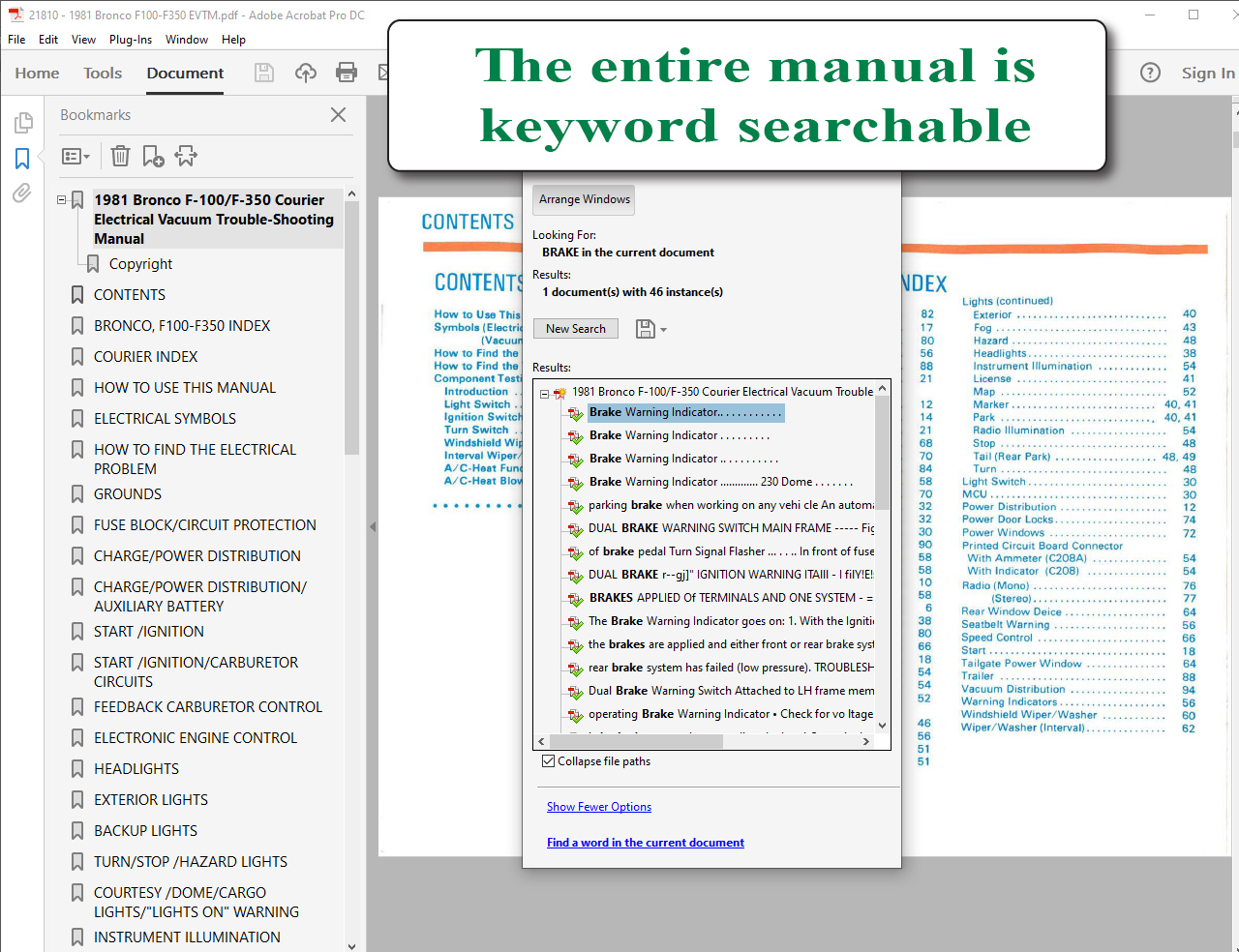This screenshot has height=952, width=1239.
Task: Close the Bookmarks panel
Action: tap(338, 115)
